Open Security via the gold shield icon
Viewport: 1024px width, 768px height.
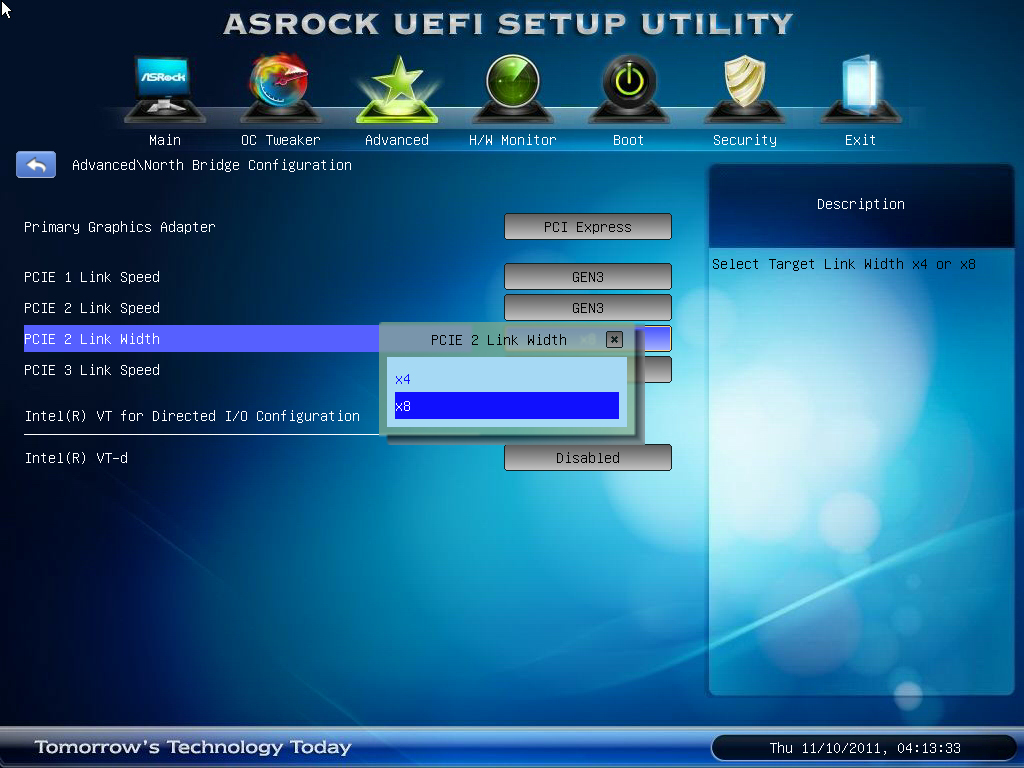pyautogui.click(x=744, y=89)
